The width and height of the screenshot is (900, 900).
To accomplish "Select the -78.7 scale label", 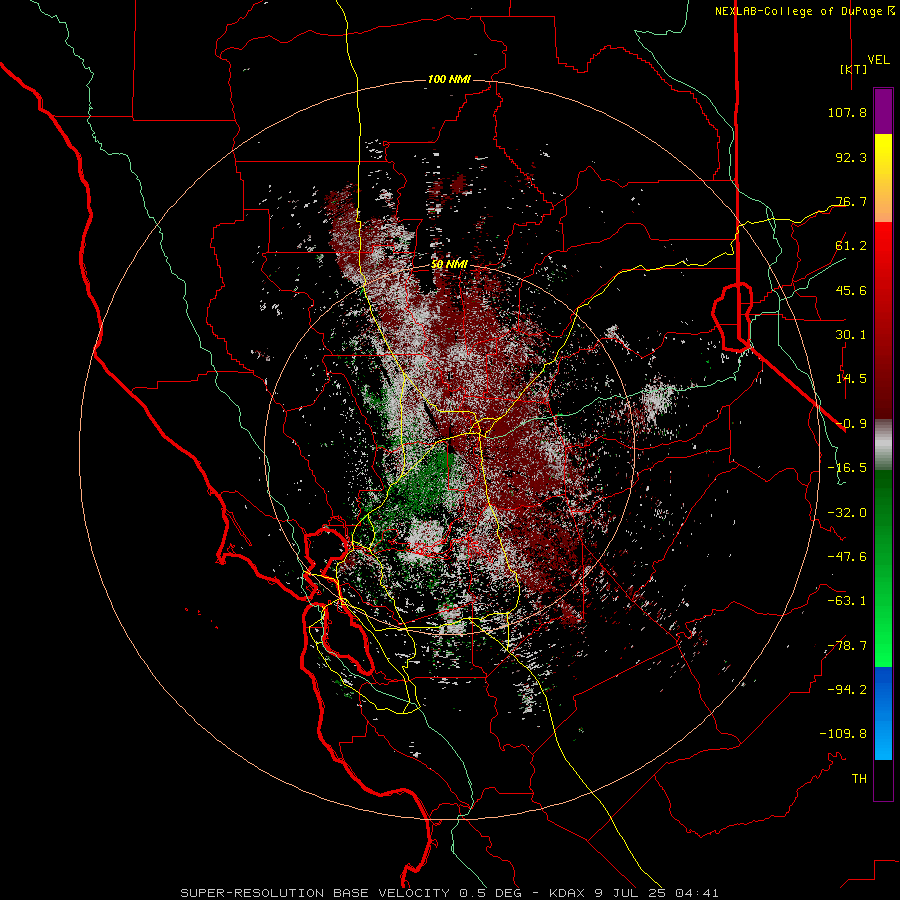I will click(x=847, y=646).
